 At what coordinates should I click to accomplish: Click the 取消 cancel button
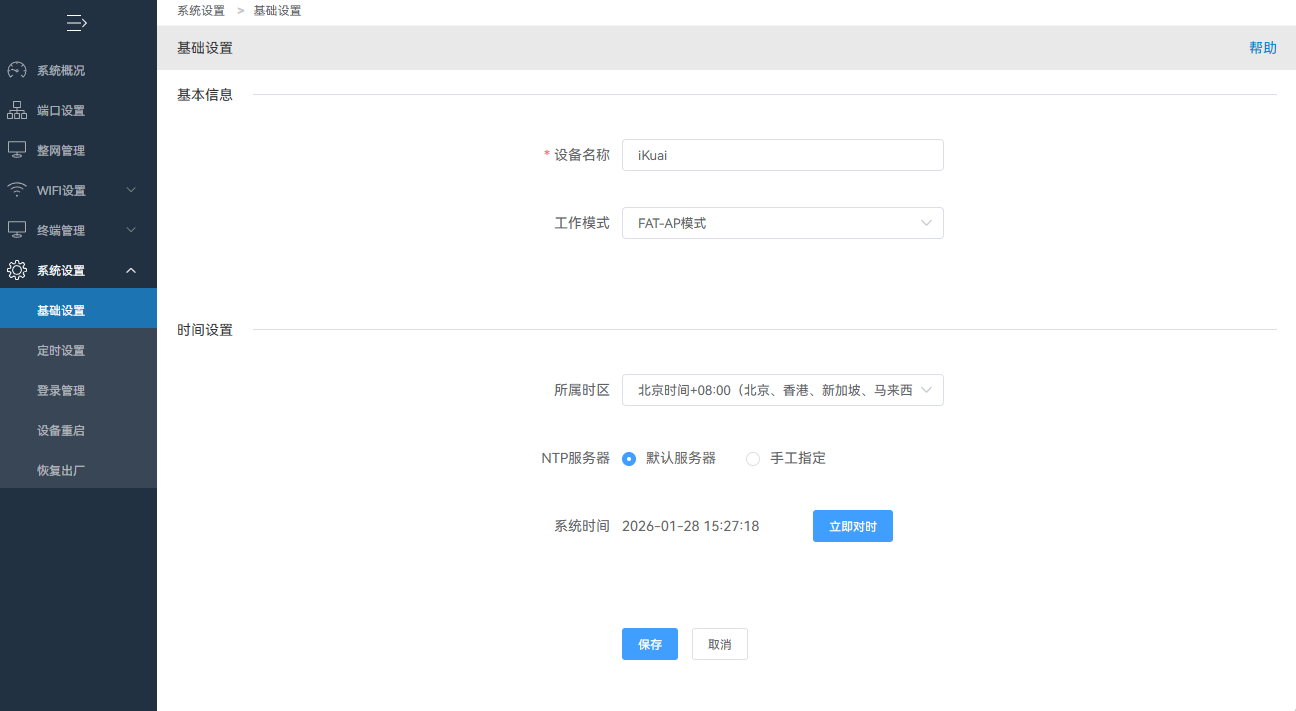(x=720, y=644)
